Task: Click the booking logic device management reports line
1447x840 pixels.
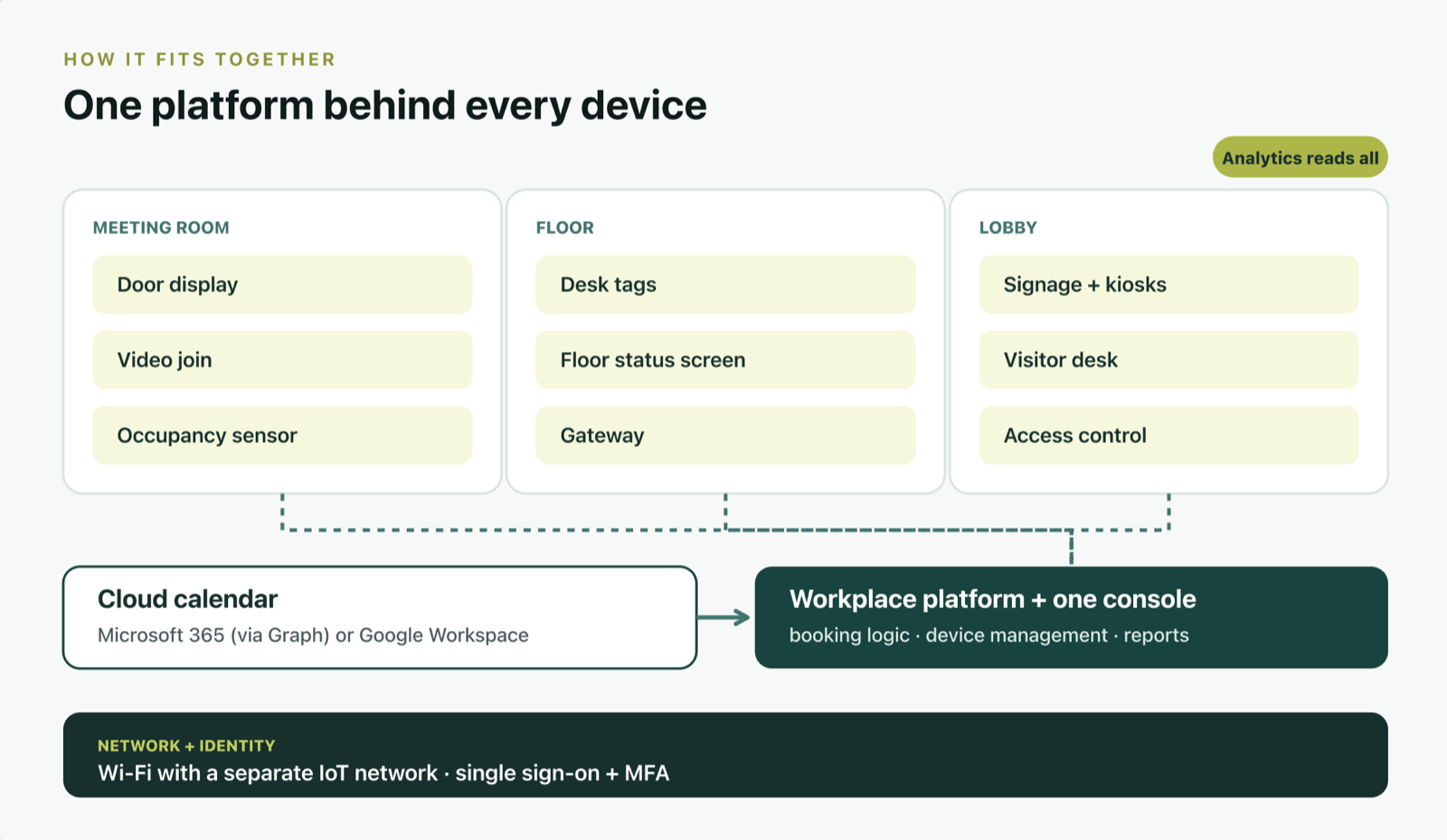Action: click(988, 636)
